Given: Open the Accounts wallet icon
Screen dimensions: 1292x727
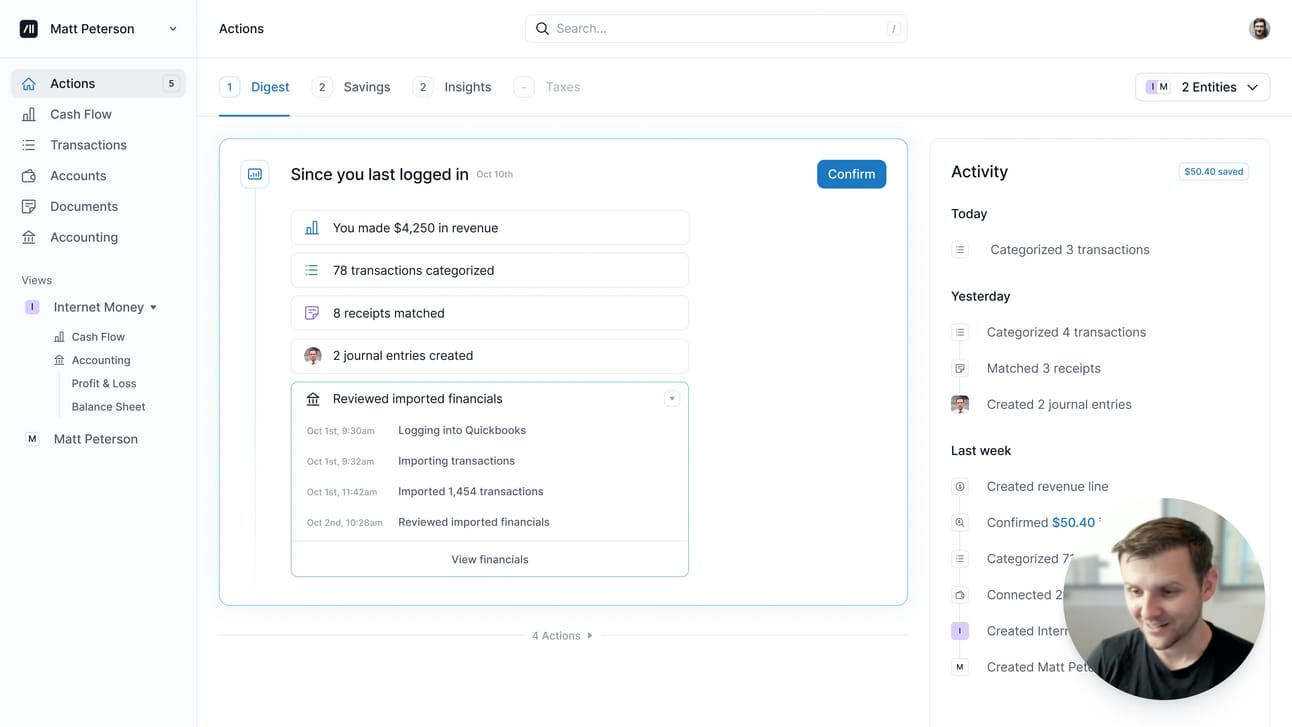Looking at the screenshot, I should click(29, 176).
